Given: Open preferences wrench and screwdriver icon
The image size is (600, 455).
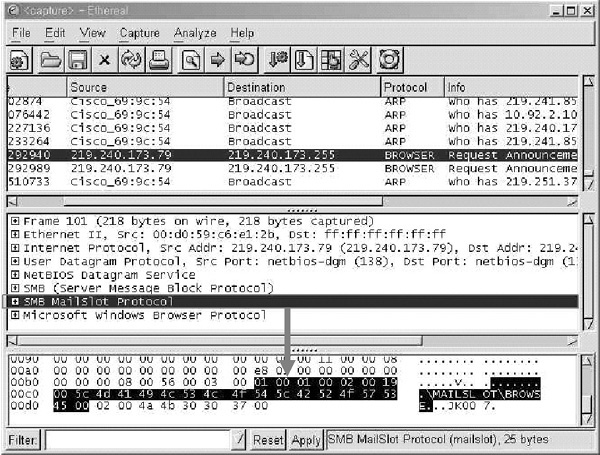Looking at the screenshot, I should 359,60.
